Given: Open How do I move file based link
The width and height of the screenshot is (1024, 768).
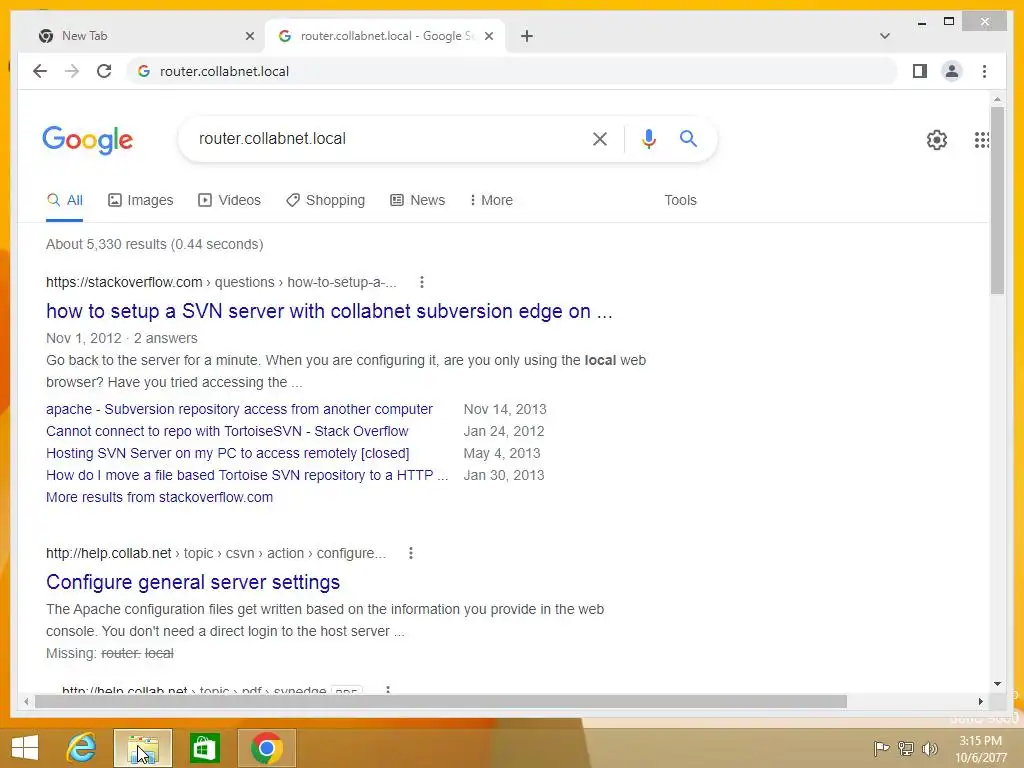Looking at the screenshot, I should pyautogui.click(x=247, y=475).
